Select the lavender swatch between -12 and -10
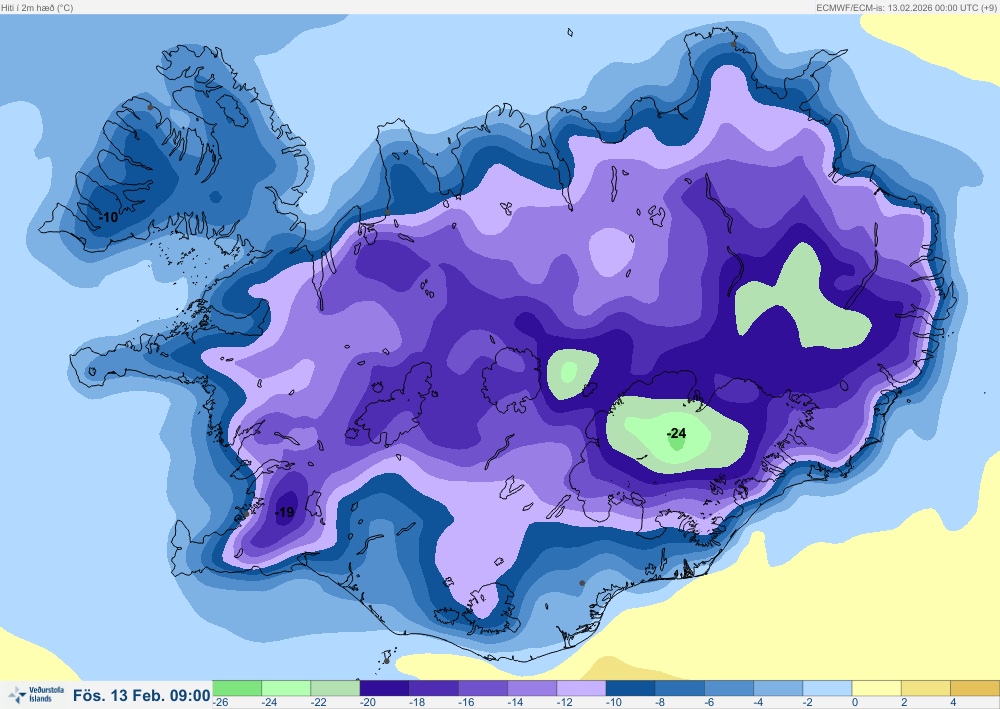 (x=580, y=688)
